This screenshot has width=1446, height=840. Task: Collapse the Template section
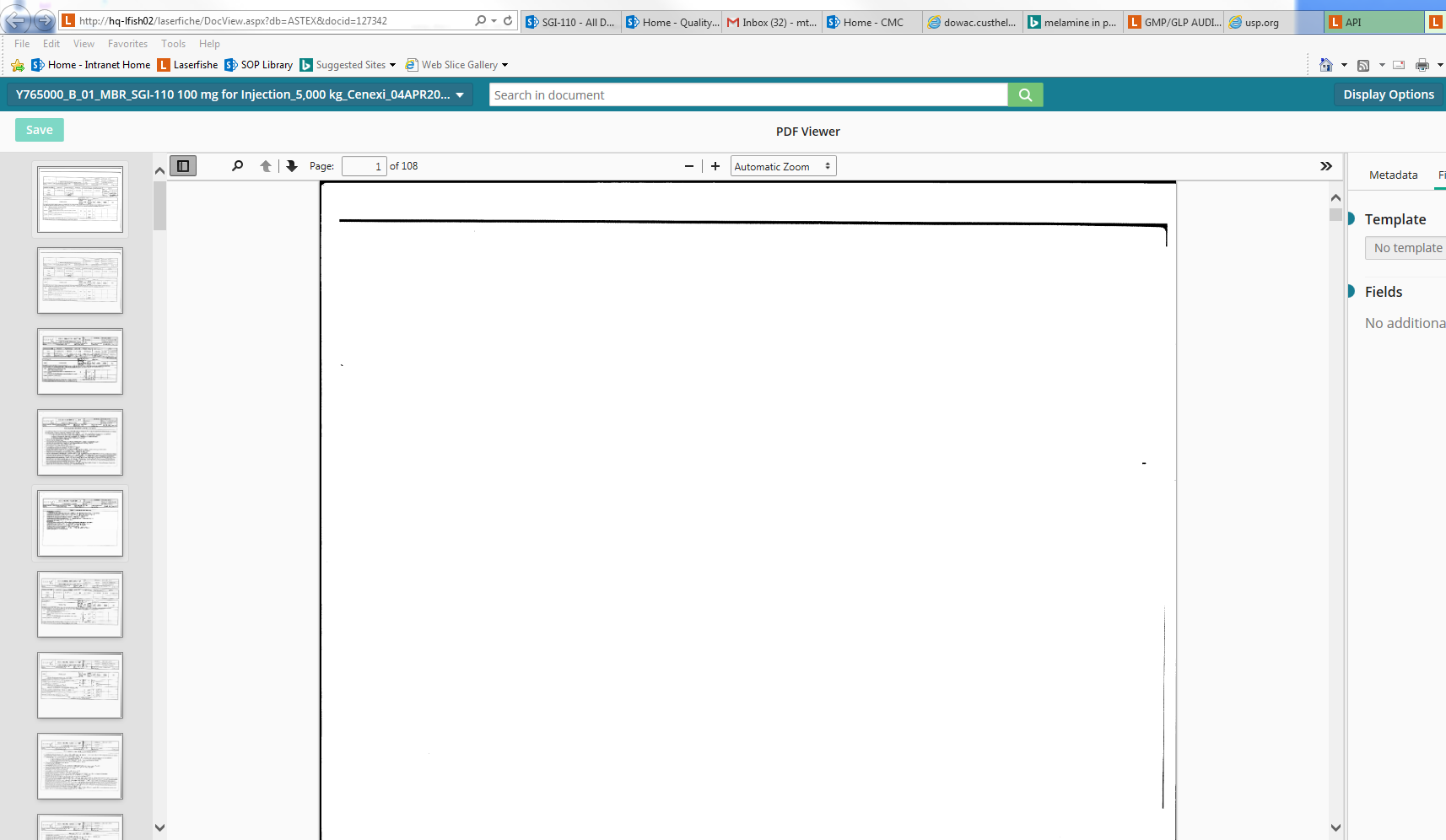[x=1351, y=219]
